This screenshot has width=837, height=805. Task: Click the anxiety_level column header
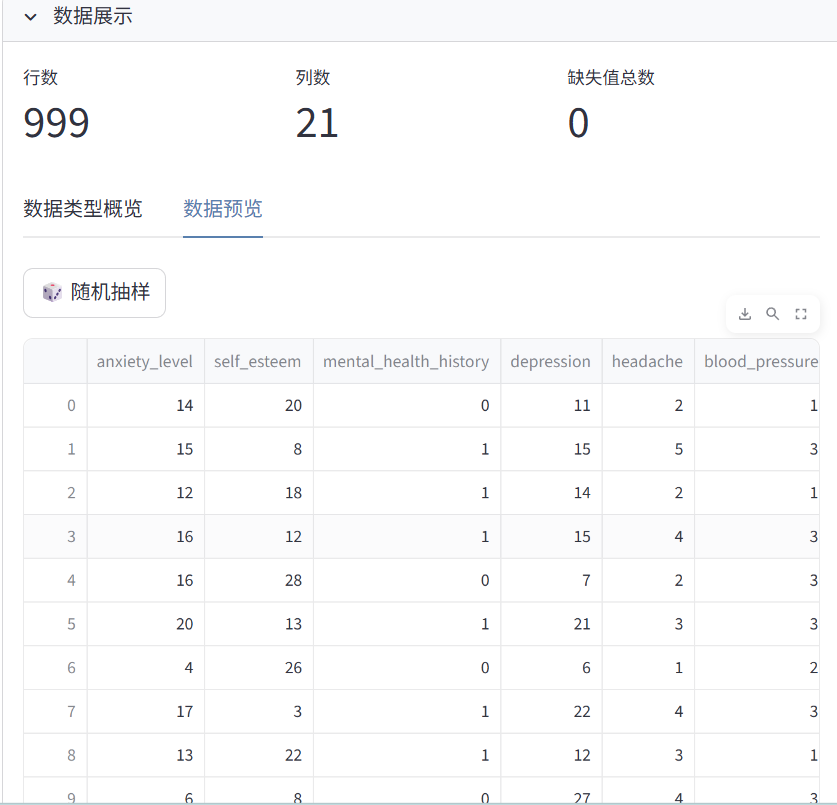click(145, 362)
